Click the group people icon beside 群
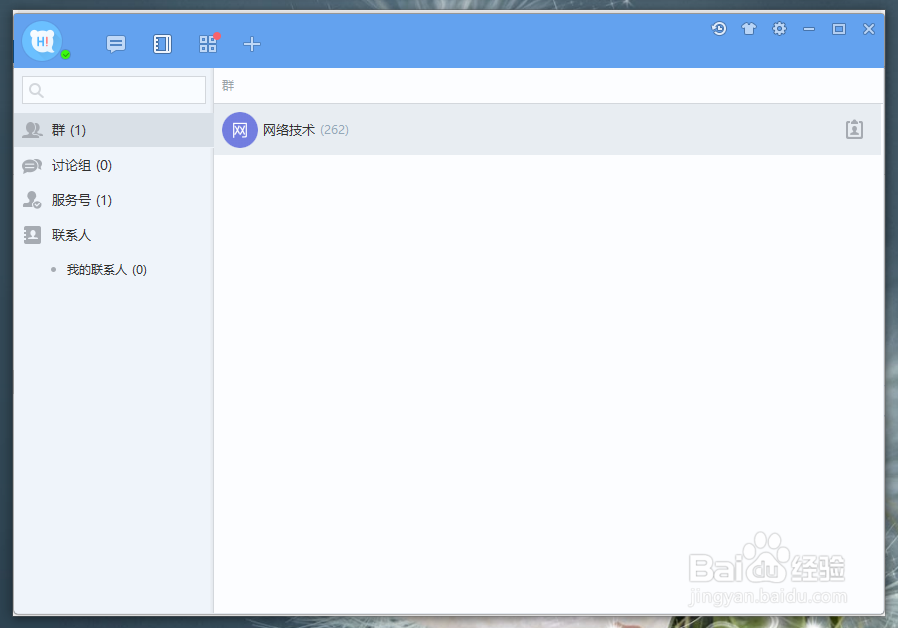The width and height of the screenshot is (898, 628). click(32, 130)
